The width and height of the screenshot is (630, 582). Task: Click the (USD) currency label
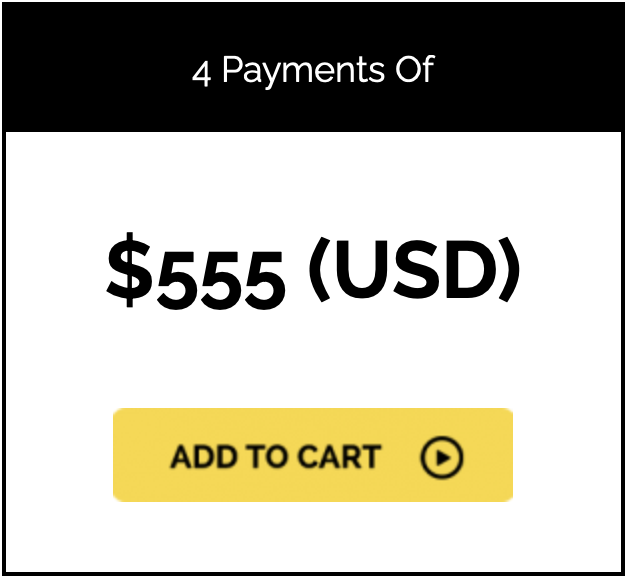pyautogui.click(x=413, y=269)
